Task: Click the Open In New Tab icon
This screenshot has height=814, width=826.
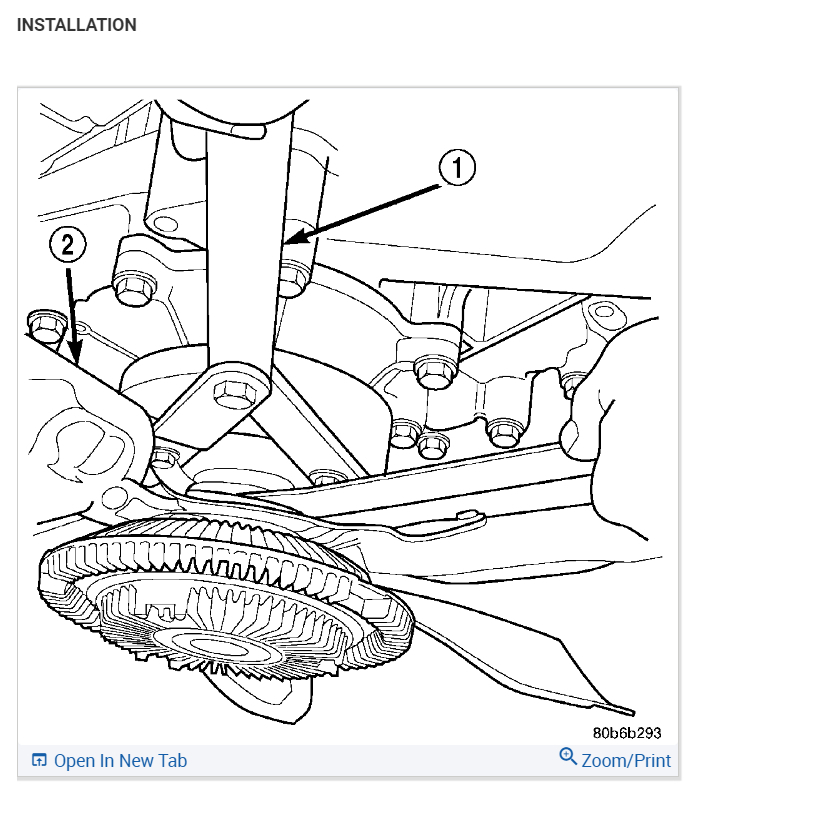Action: click(x=39, y=760)
